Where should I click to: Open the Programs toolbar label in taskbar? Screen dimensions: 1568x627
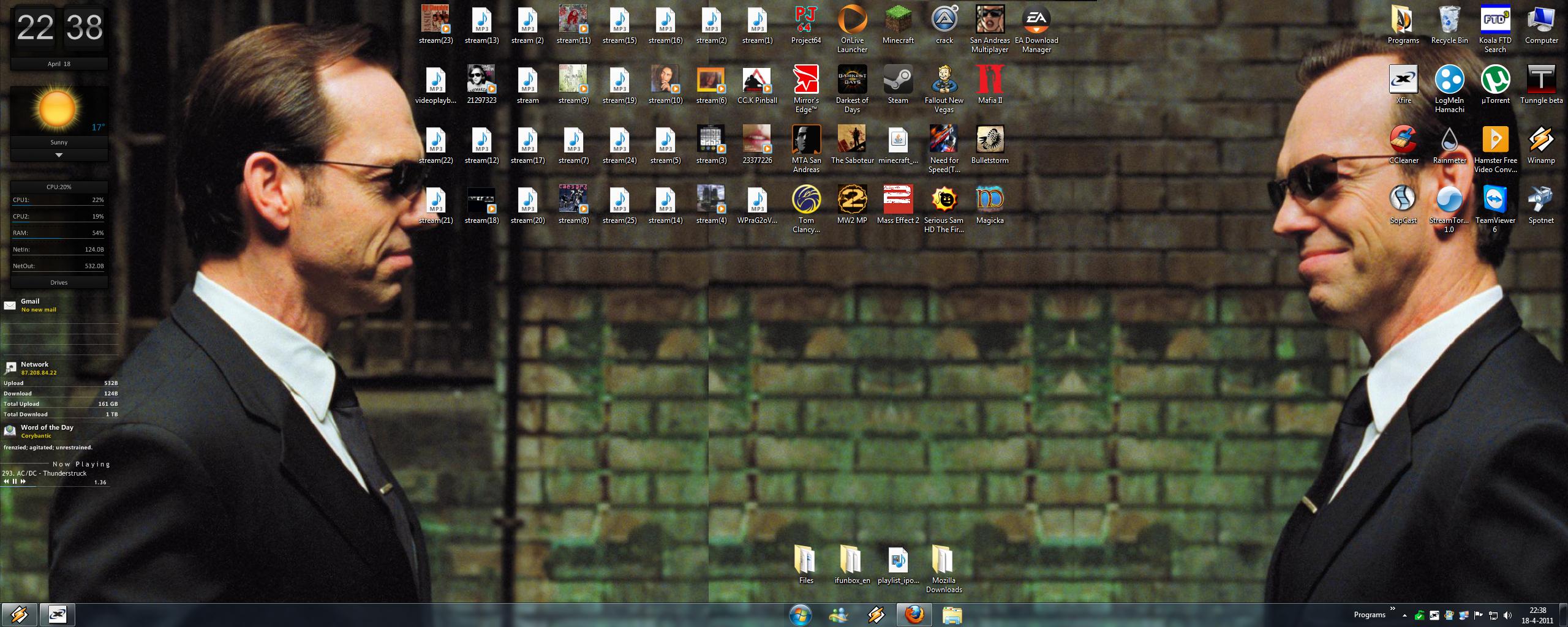(x=1370, y=615)
